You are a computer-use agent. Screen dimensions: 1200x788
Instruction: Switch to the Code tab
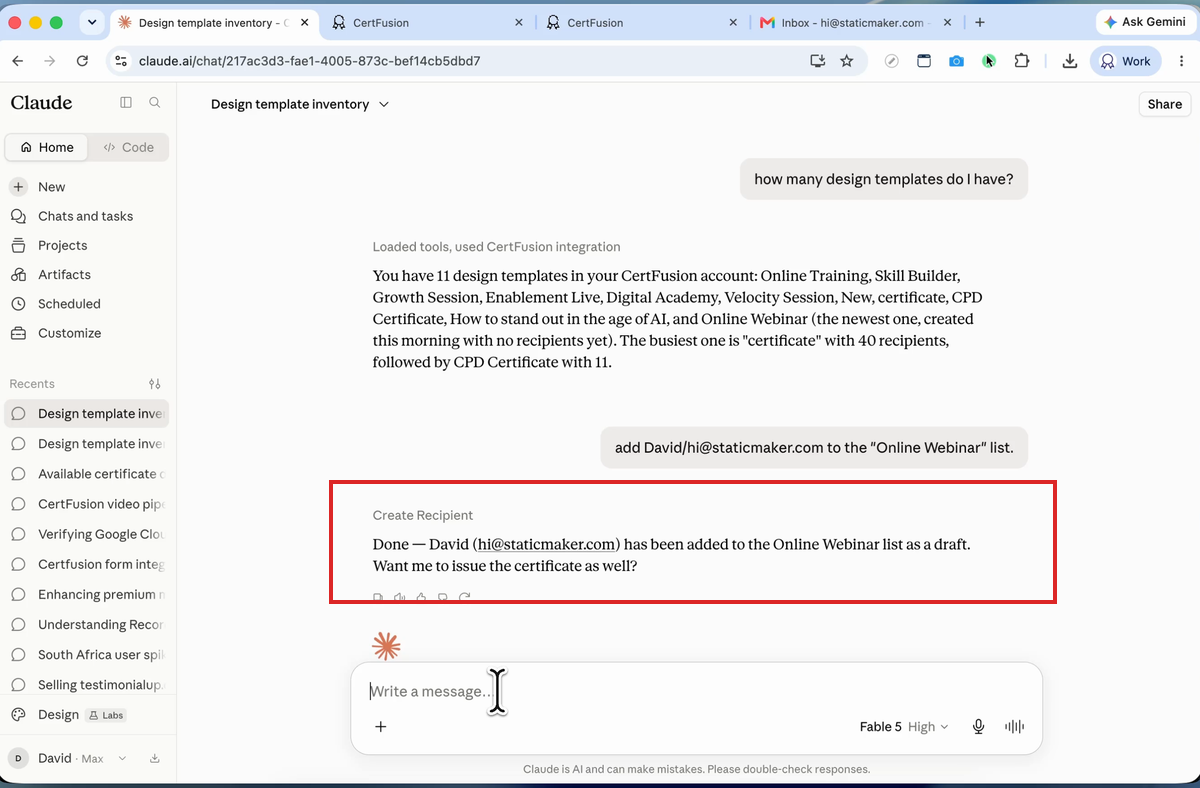129,147
